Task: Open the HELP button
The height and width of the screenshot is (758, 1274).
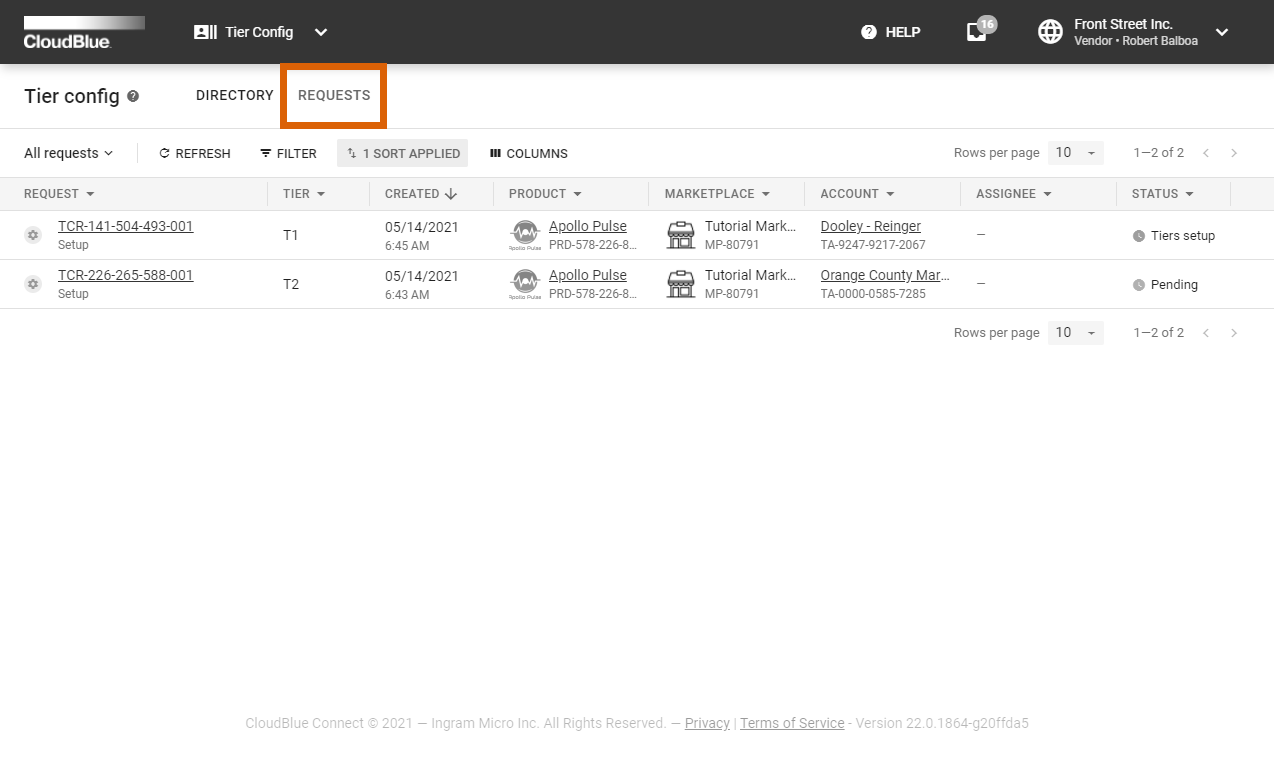Action: tap(890, 32)
